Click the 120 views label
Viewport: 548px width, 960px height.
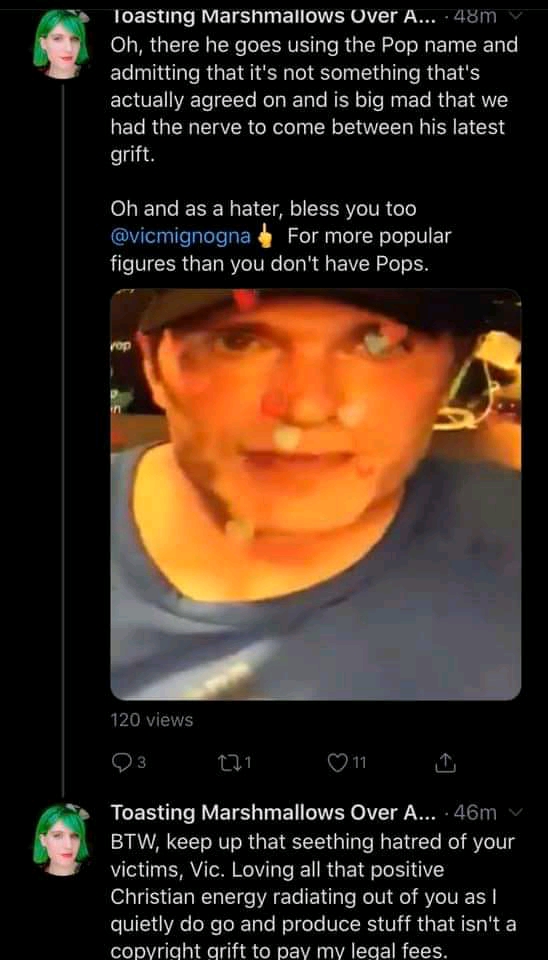(x=152, y=721)
